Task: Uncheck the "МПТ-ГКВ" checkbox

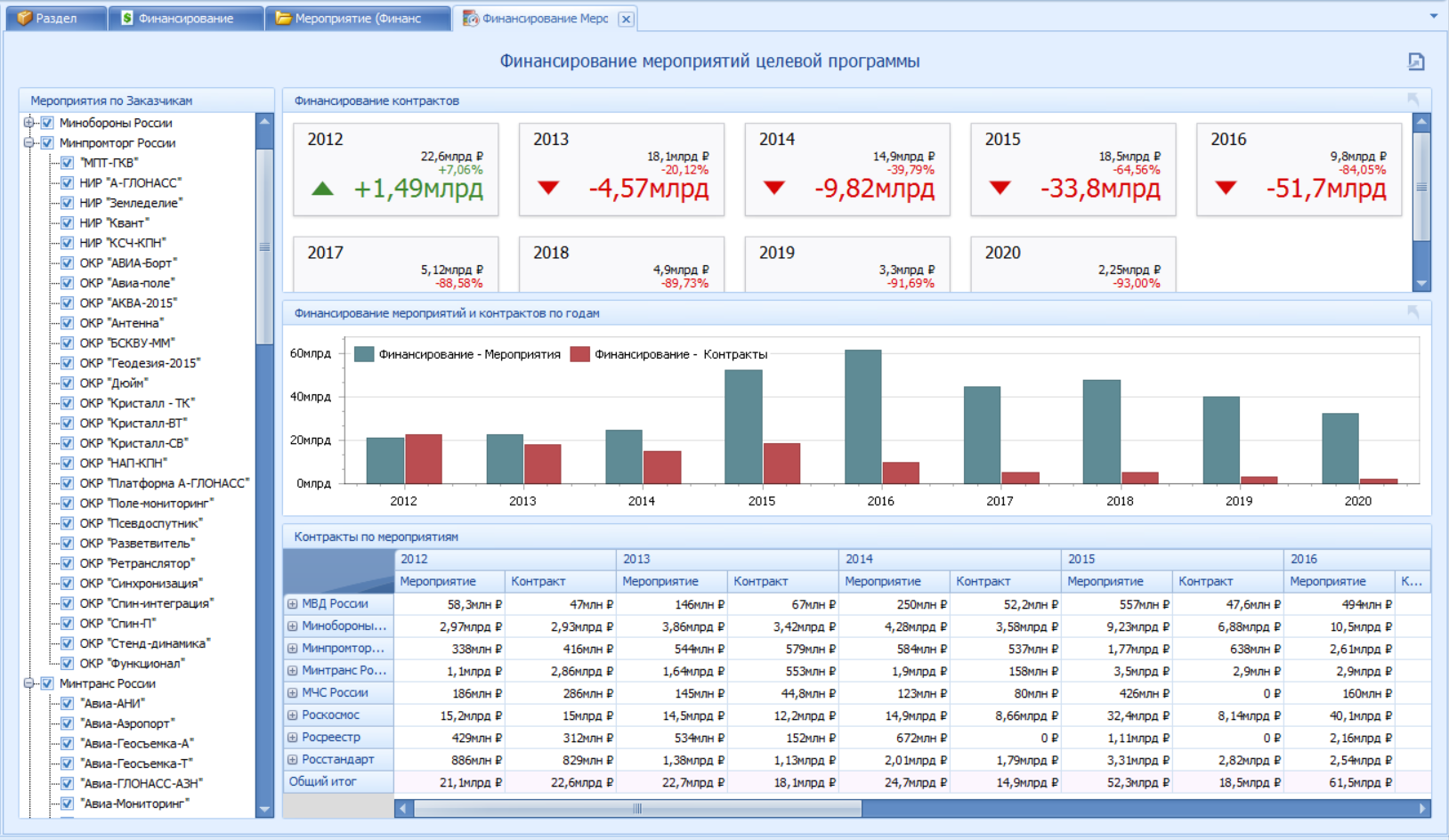Action: coord(68,163)
